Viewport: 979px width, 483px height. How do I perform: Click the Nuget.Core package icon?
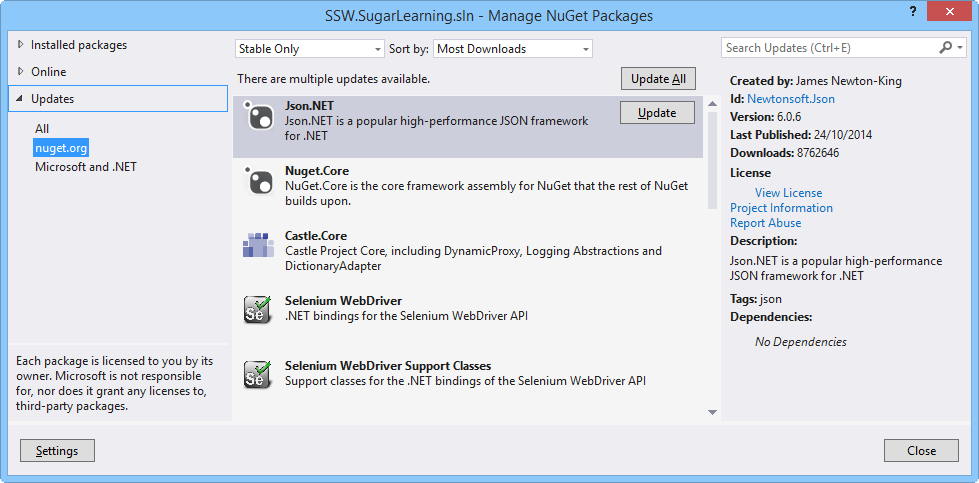coord(259,181)
